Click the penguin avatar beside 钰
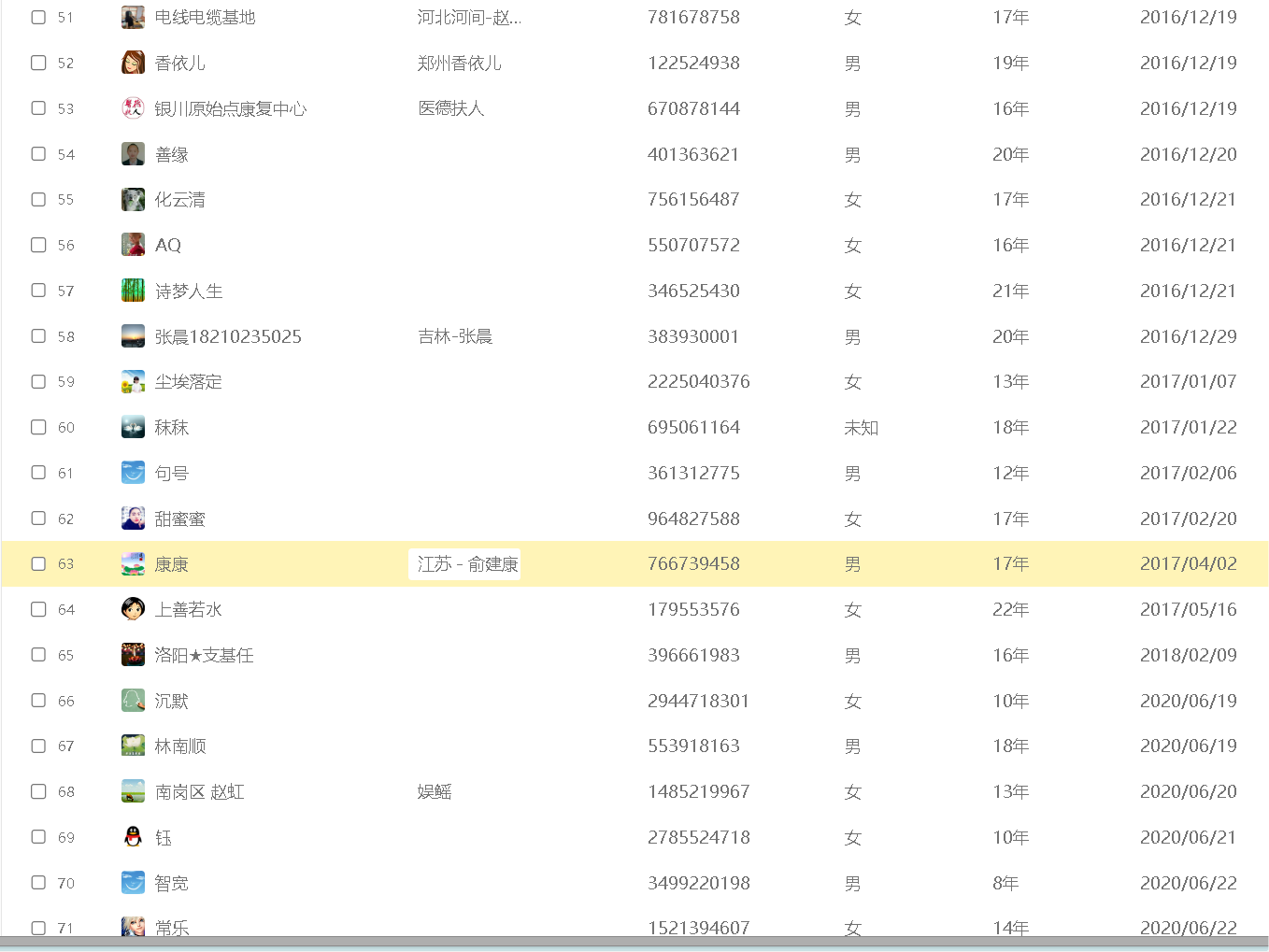Viewport: 1269px width, 952px height. [x=133, y=837]
